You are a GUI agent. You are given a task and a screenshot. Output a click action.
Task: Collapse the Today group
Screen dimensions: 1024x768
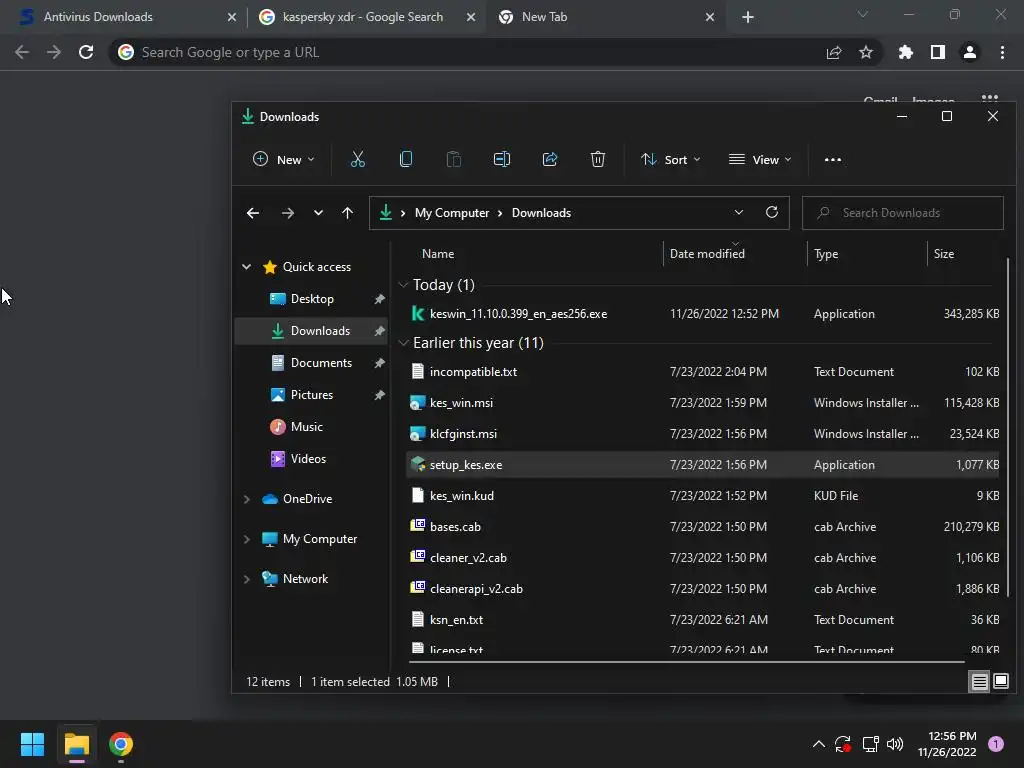coord(403,285)
